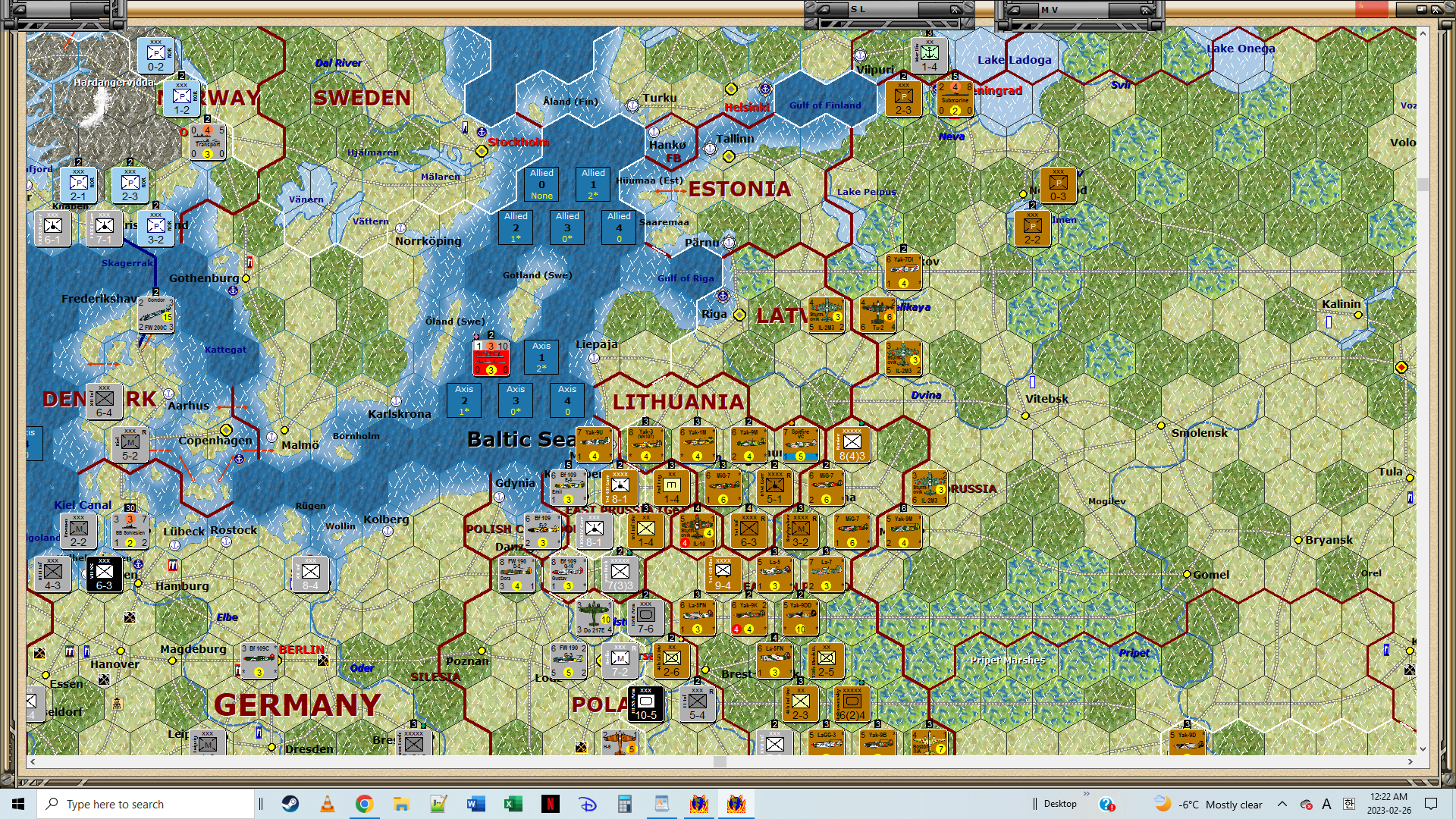Select the Do 217E bomber counter
Screen dimensions: 1456x819
point(594,617)
